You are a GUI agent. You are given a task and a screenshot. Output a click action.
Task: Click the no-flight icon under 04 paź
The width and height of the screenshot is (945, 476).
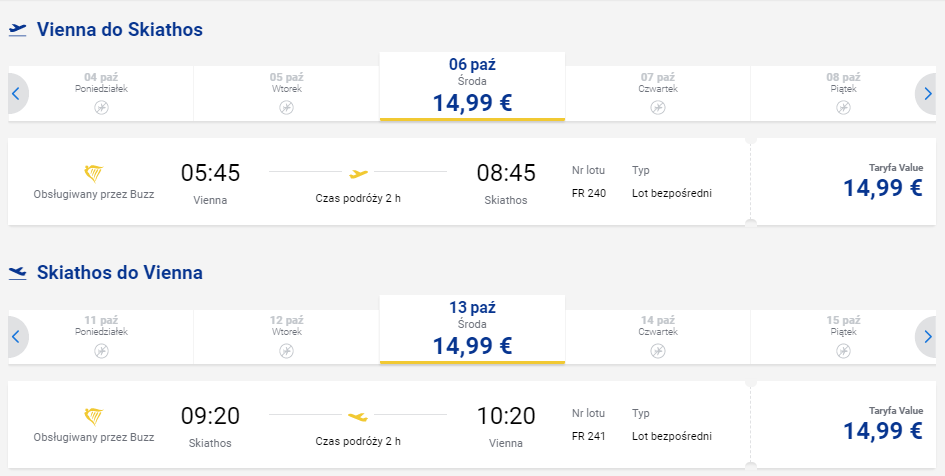tap(101, 108)
